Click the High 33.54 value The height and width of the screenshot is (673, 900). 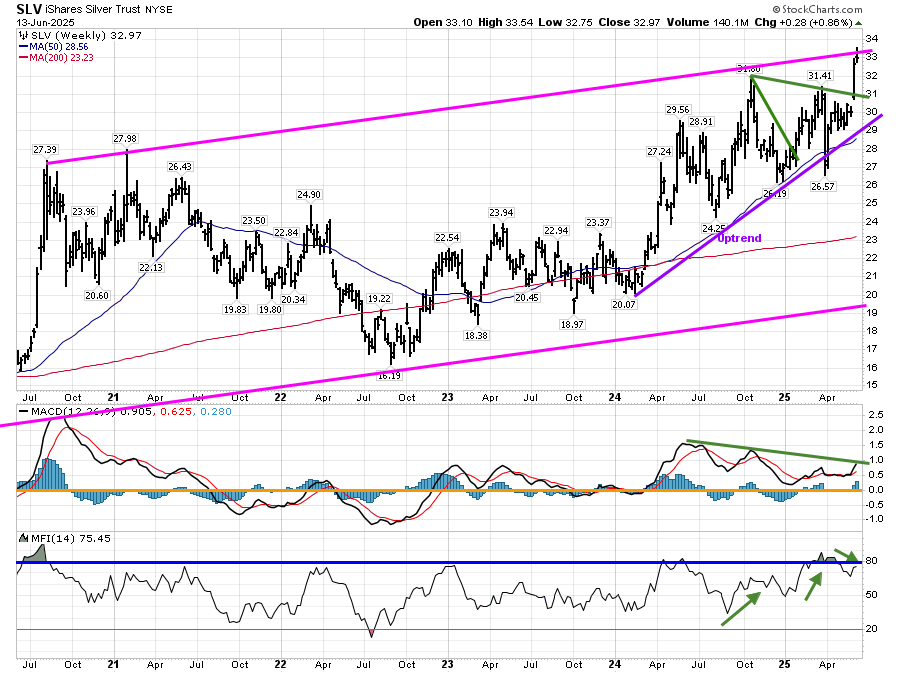click(x=505, y=22)
